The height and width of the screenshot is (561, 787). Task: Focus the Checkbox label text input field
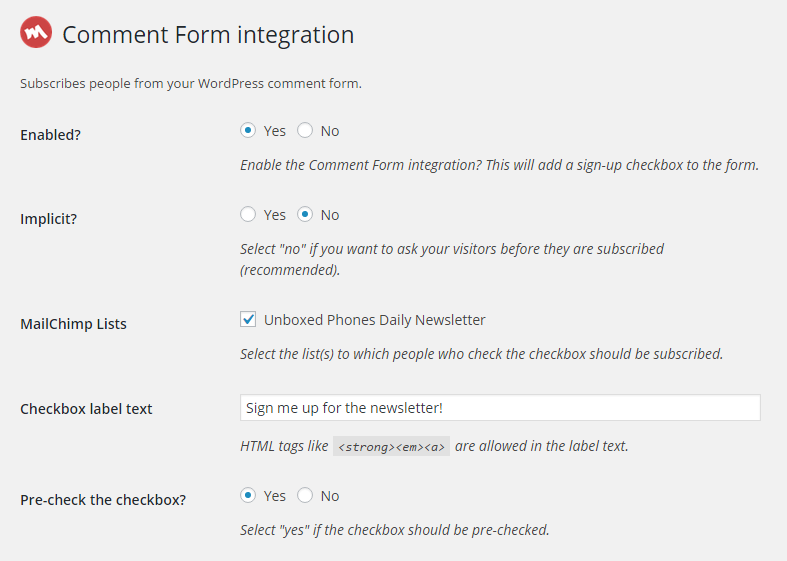pos(500,407)
